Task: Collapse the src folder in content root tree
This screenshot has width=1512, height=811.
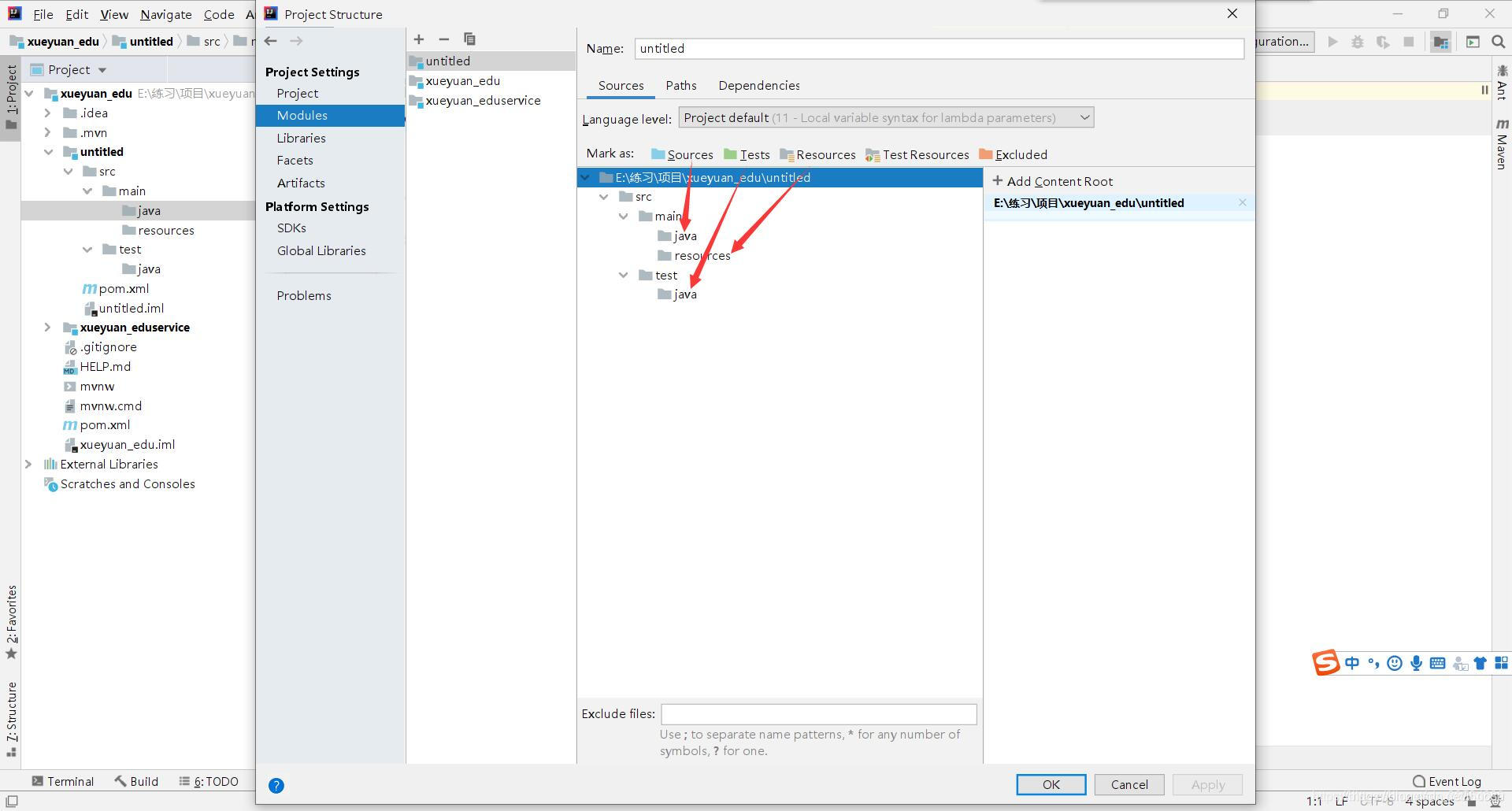Action: click(604, 197)
